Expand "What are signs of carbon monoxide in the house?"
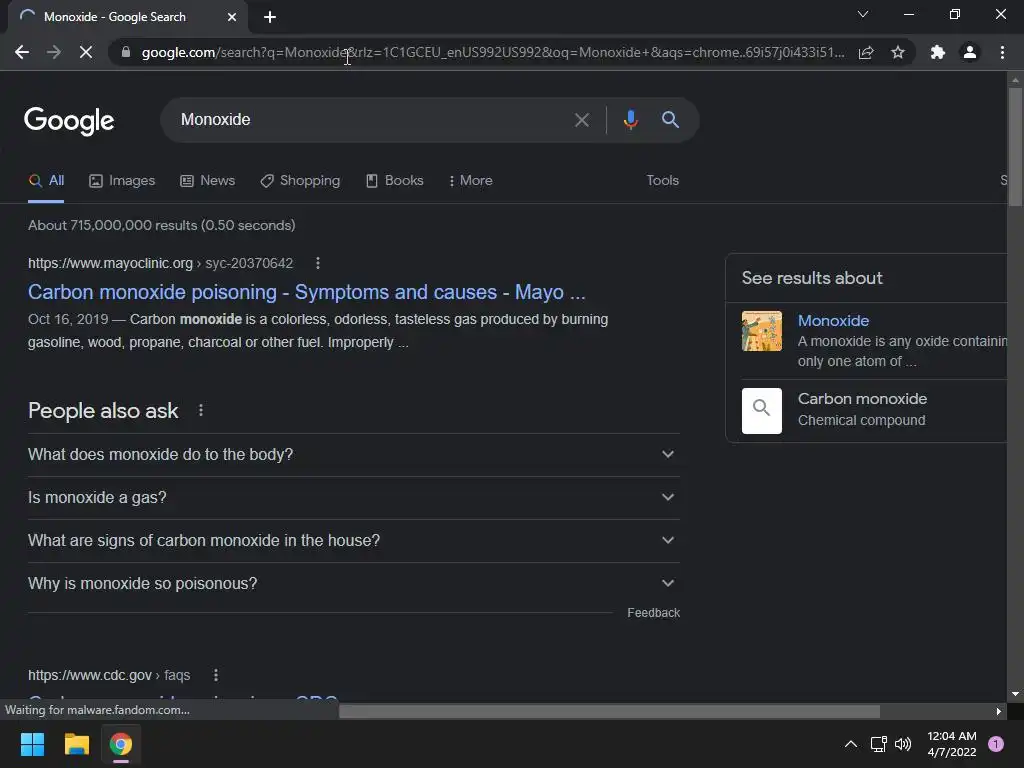 point(353,541)
